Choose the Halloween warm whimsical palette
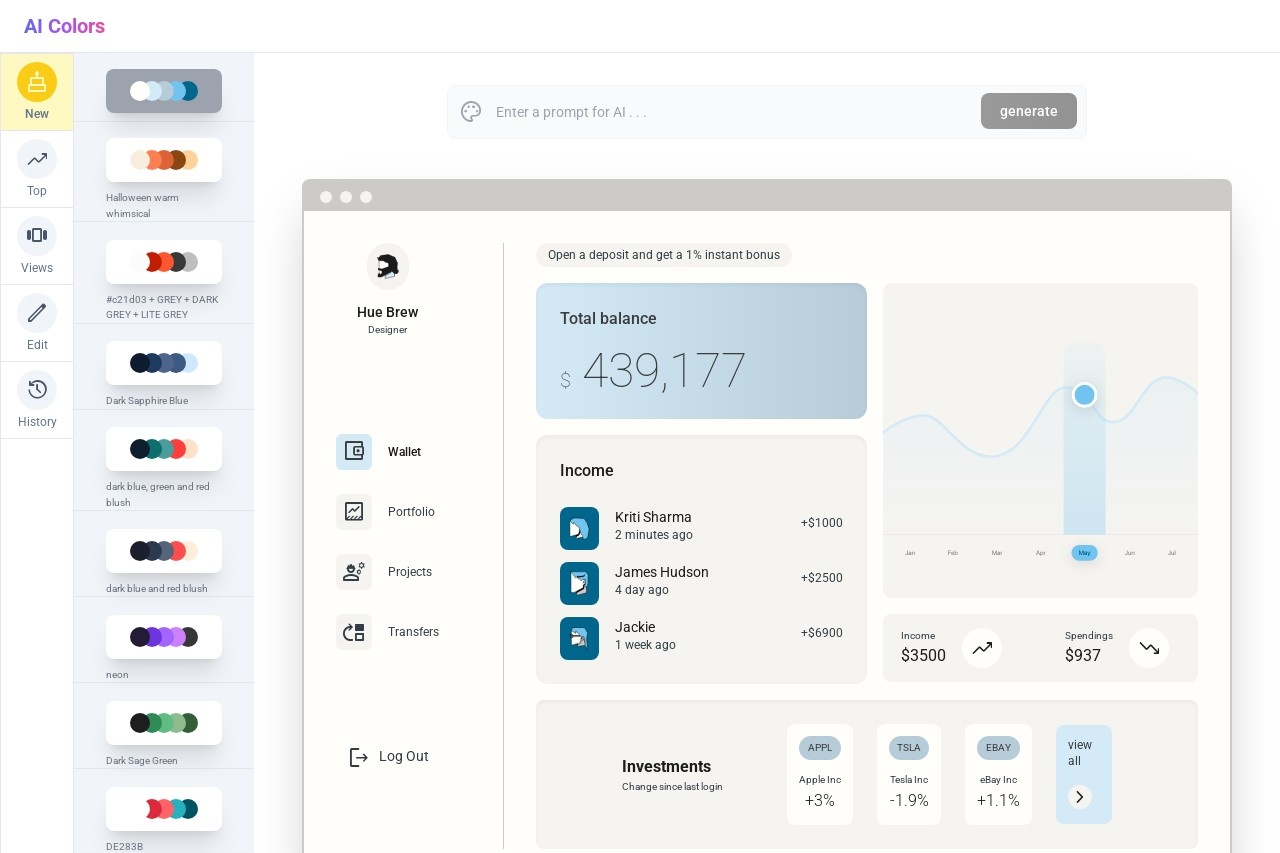This screenshot has width=1280, height=853. coord(164,160)
